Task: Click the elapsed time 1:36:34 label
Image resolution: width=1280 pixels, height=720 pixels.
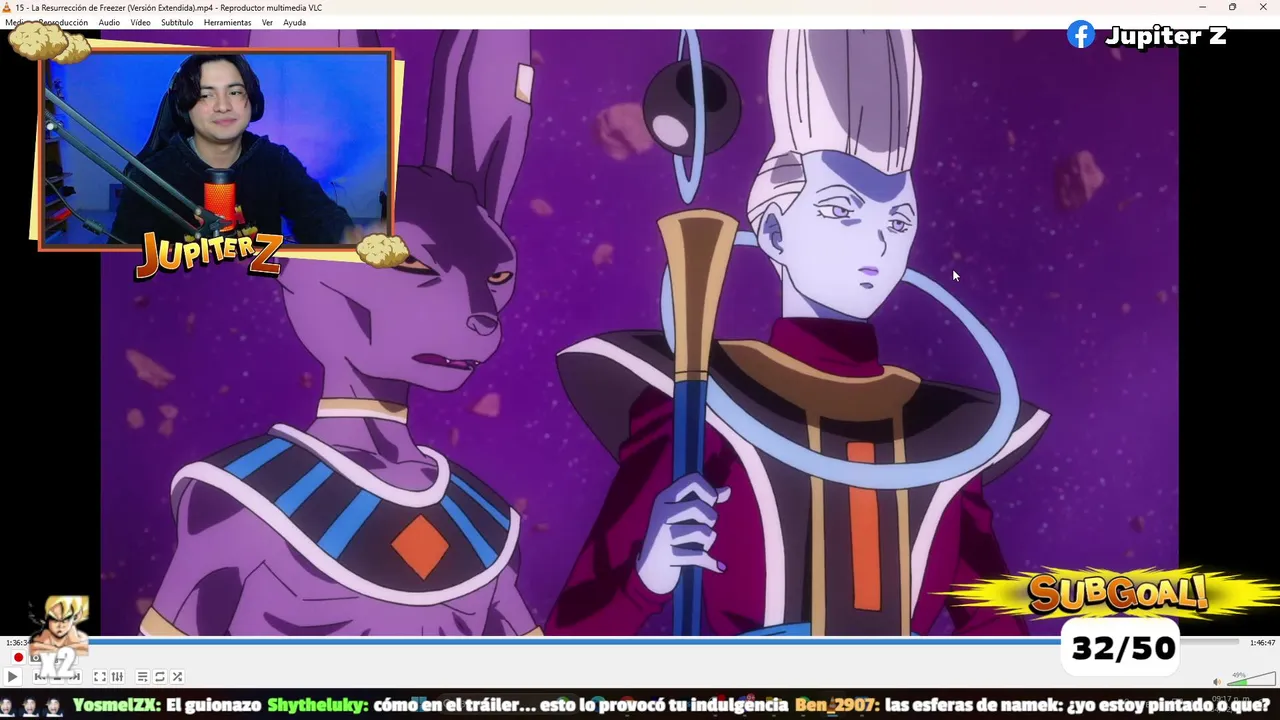Action: point(17,643)
